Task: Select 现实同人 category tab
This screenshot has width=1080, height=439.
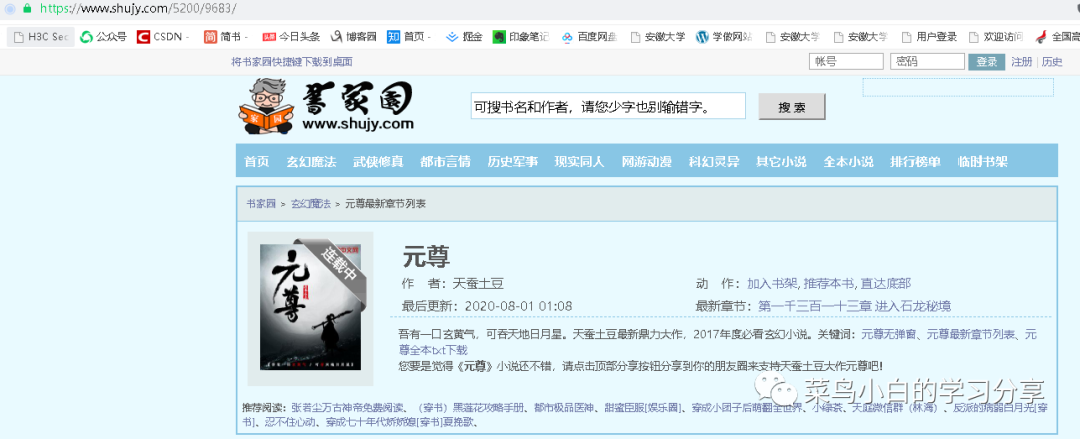Action: point(580,162)
